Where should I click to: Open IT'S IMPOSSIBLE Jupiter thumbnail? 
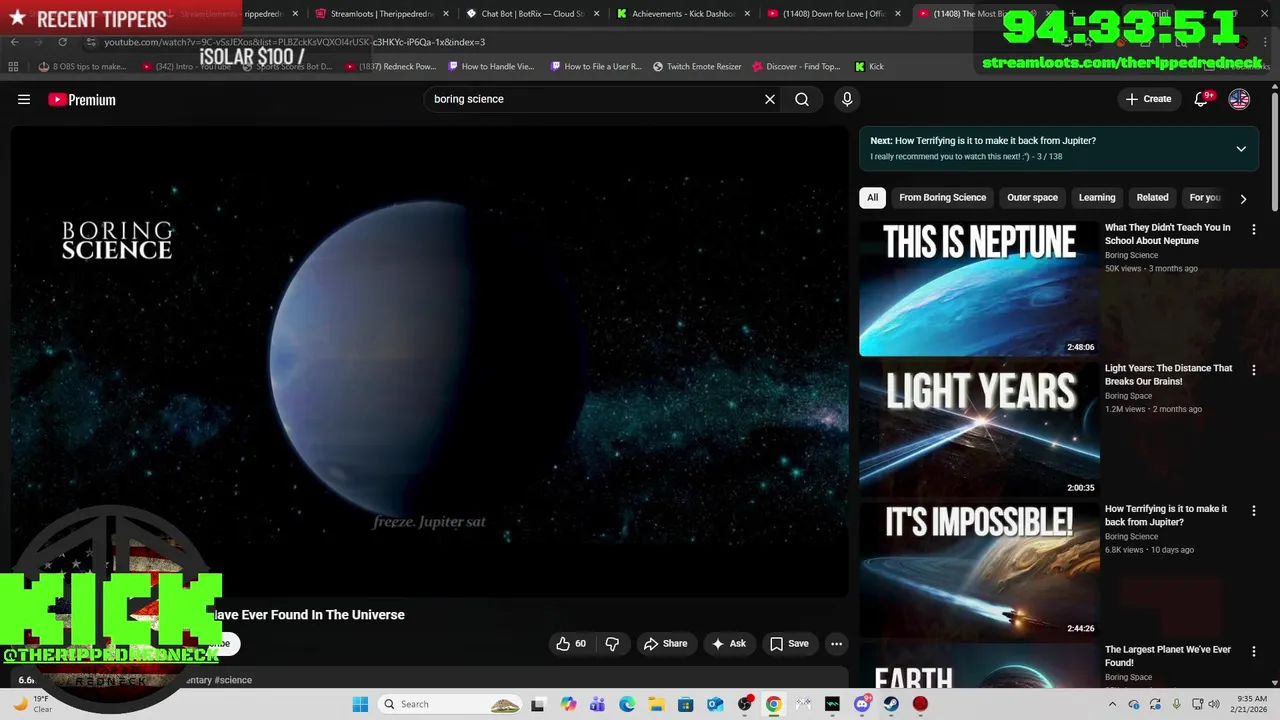979,570
